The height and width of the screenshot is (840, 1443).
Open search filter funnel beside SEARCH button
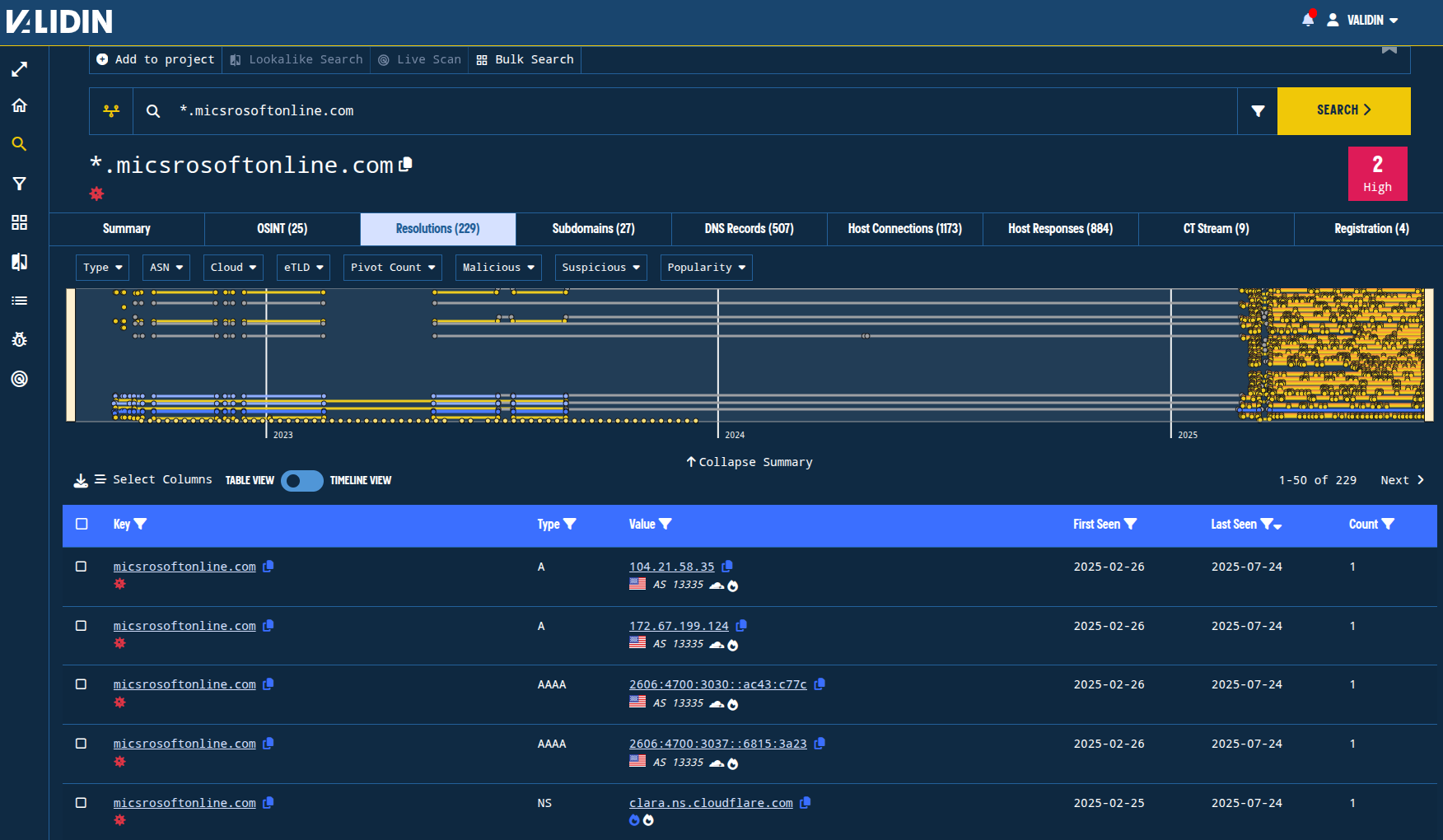coord(1258,111)
